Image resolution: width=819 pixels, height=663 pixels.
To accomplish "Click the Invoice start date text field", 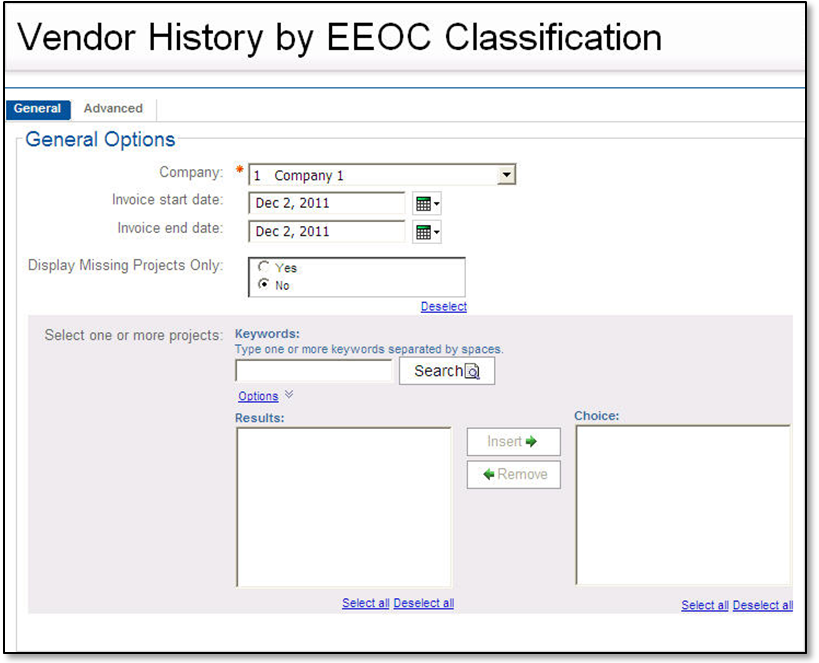I will coord(327,203).
